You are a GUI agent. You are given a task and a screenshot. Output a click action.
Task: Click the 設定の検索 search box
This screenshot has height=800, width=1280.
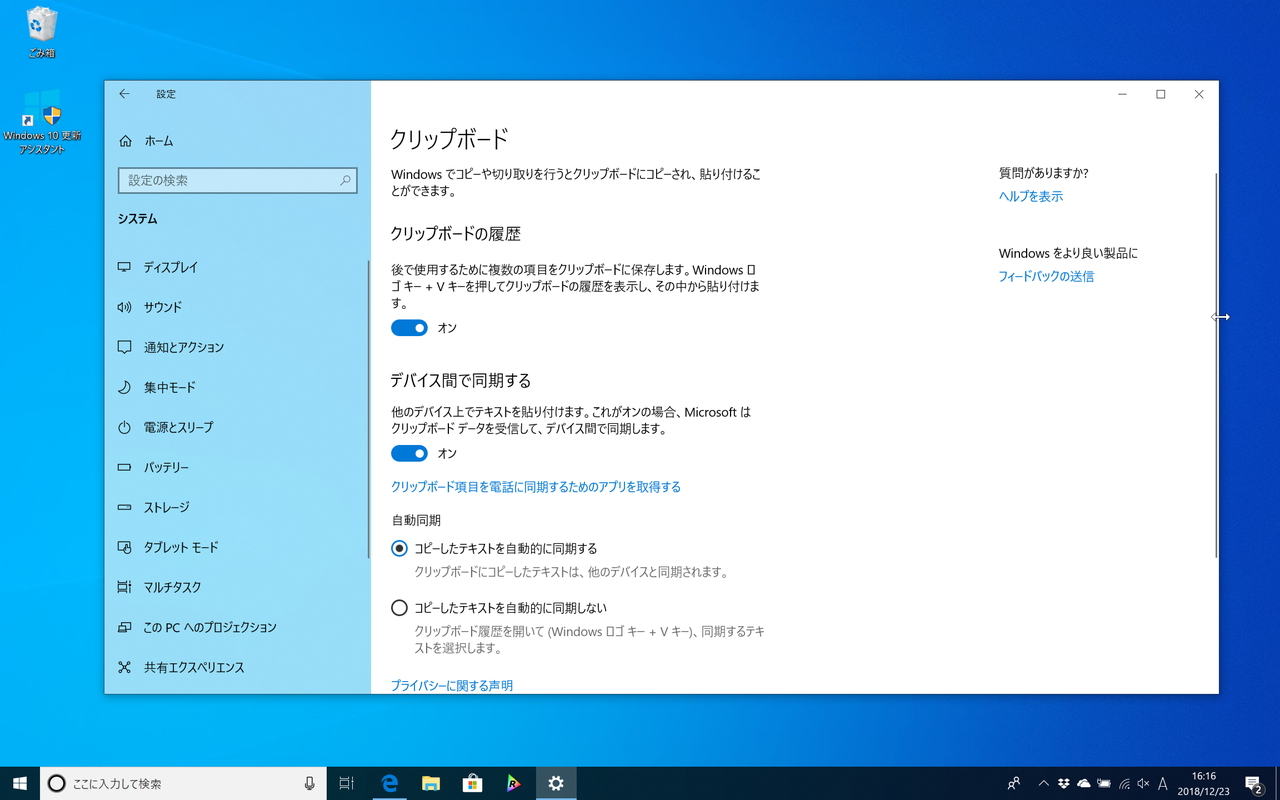click(x=237, y=180)
